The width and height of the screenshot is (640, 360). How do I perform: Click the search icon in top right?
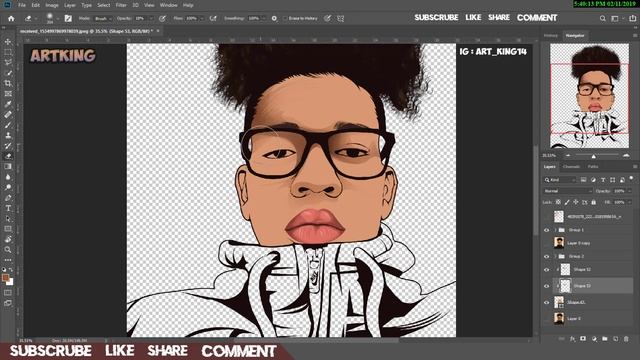[x=602, y=18]
